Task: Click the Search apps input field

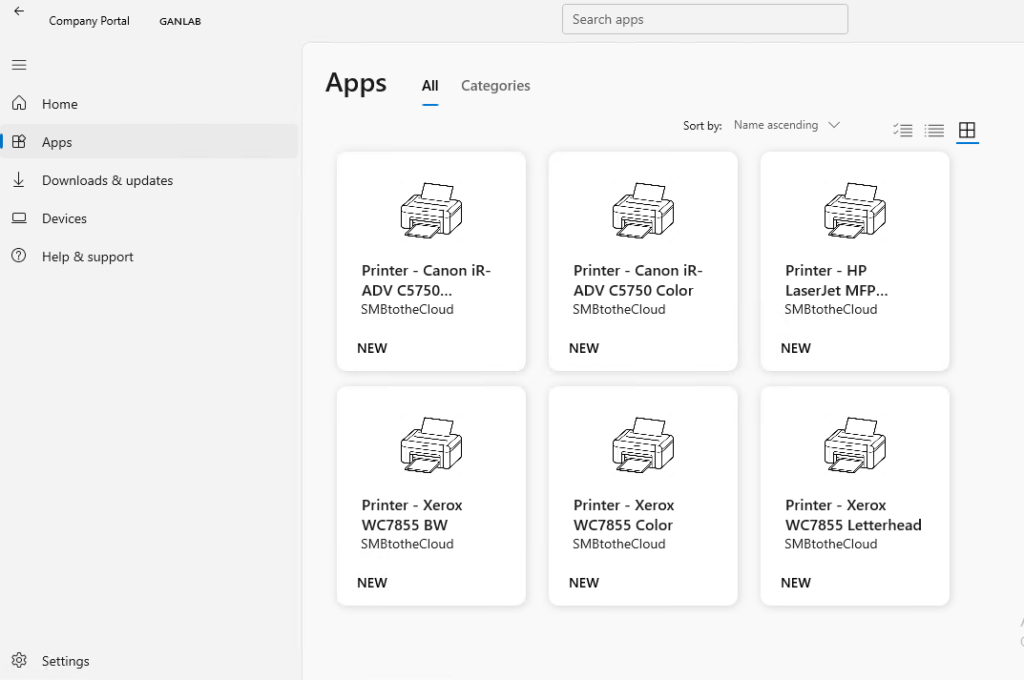Action: pyautogui.click(x=705, y=19)
